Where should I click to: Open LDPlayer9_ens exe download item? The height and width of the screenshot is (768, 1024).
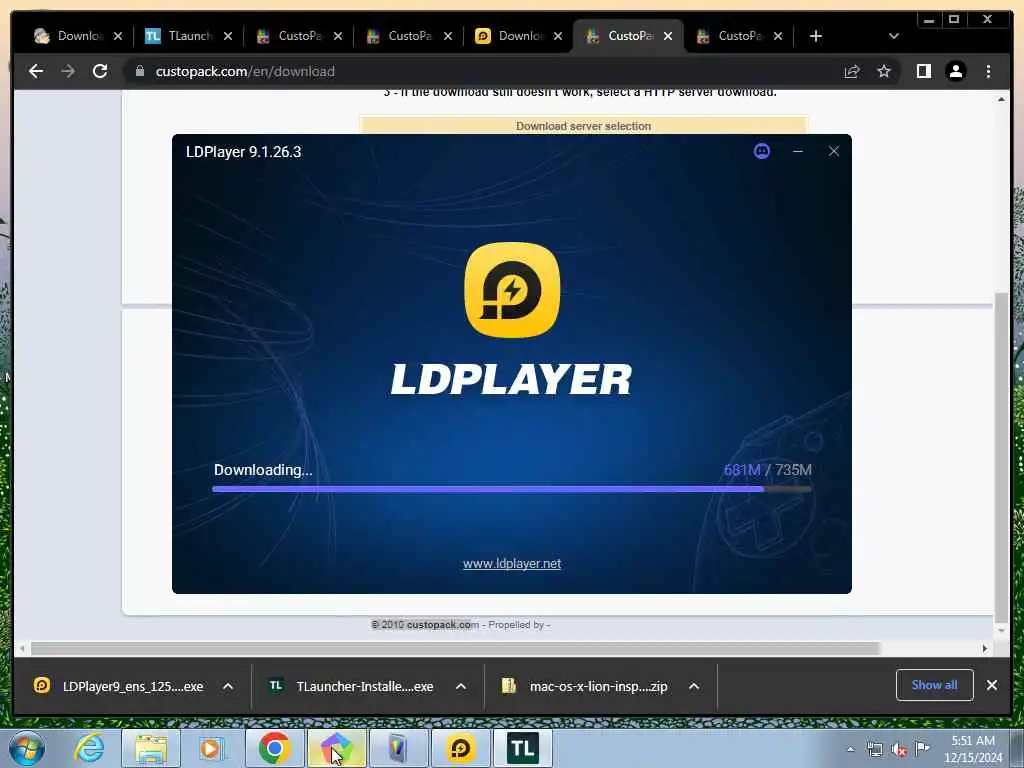point(119,686)
